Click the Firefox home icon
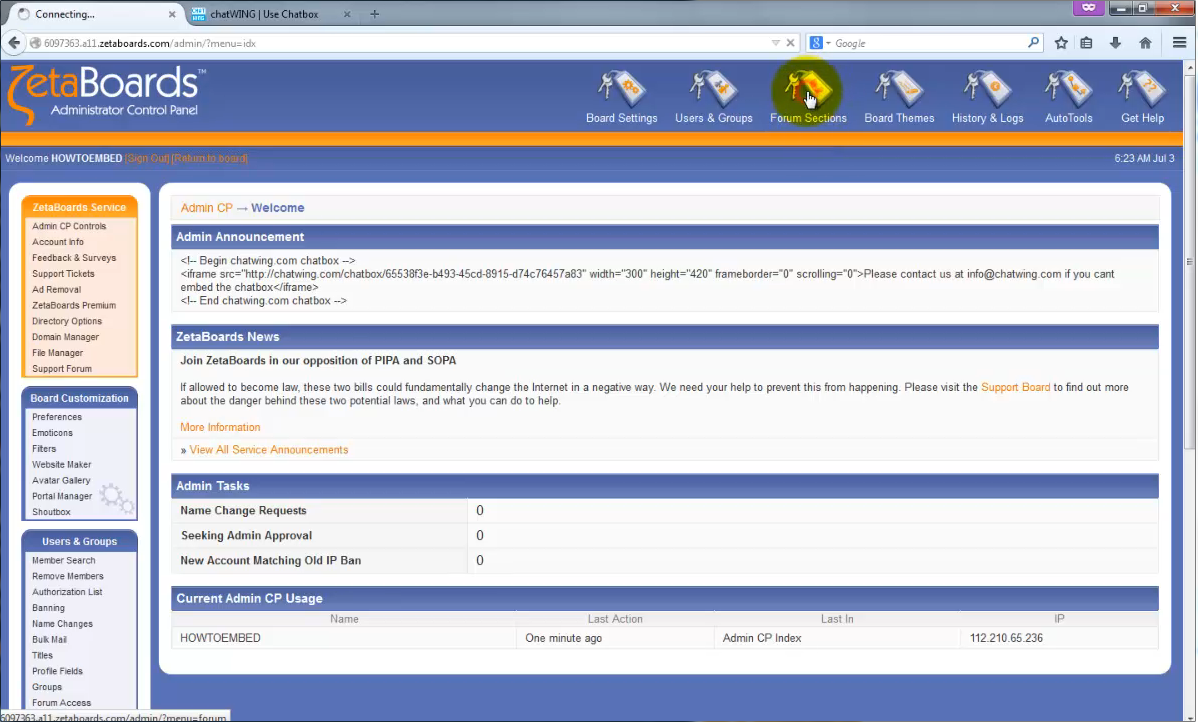Viewport: 1198px width, 722px height. [x=1145, y=42]
